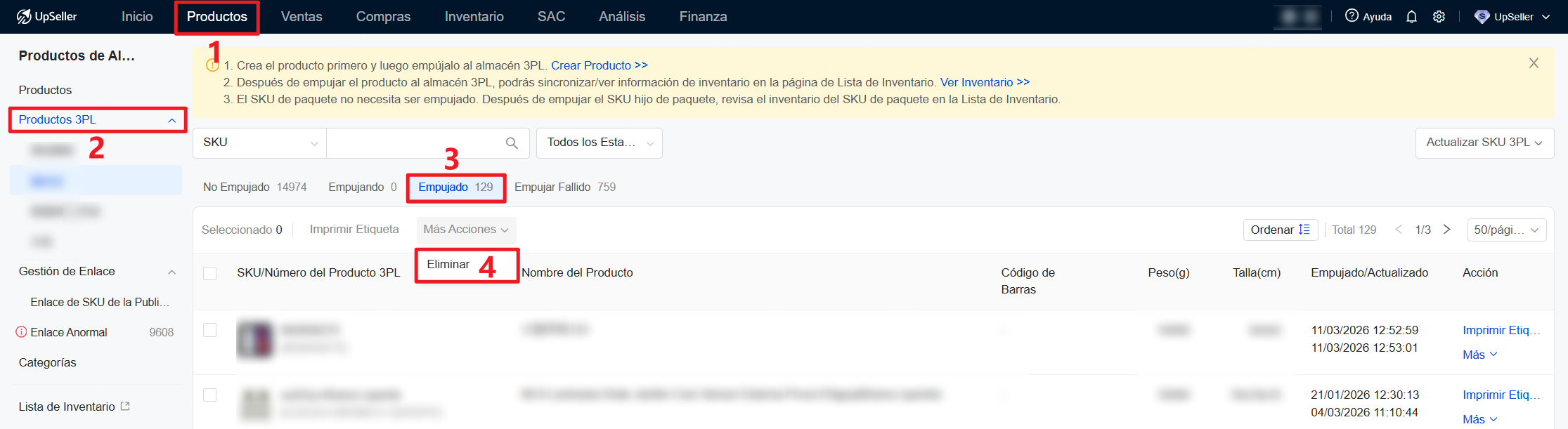Screen dimensions: 1568x429
Task: Open Lista de Inventario via external link icon
Action: (126, 405)
